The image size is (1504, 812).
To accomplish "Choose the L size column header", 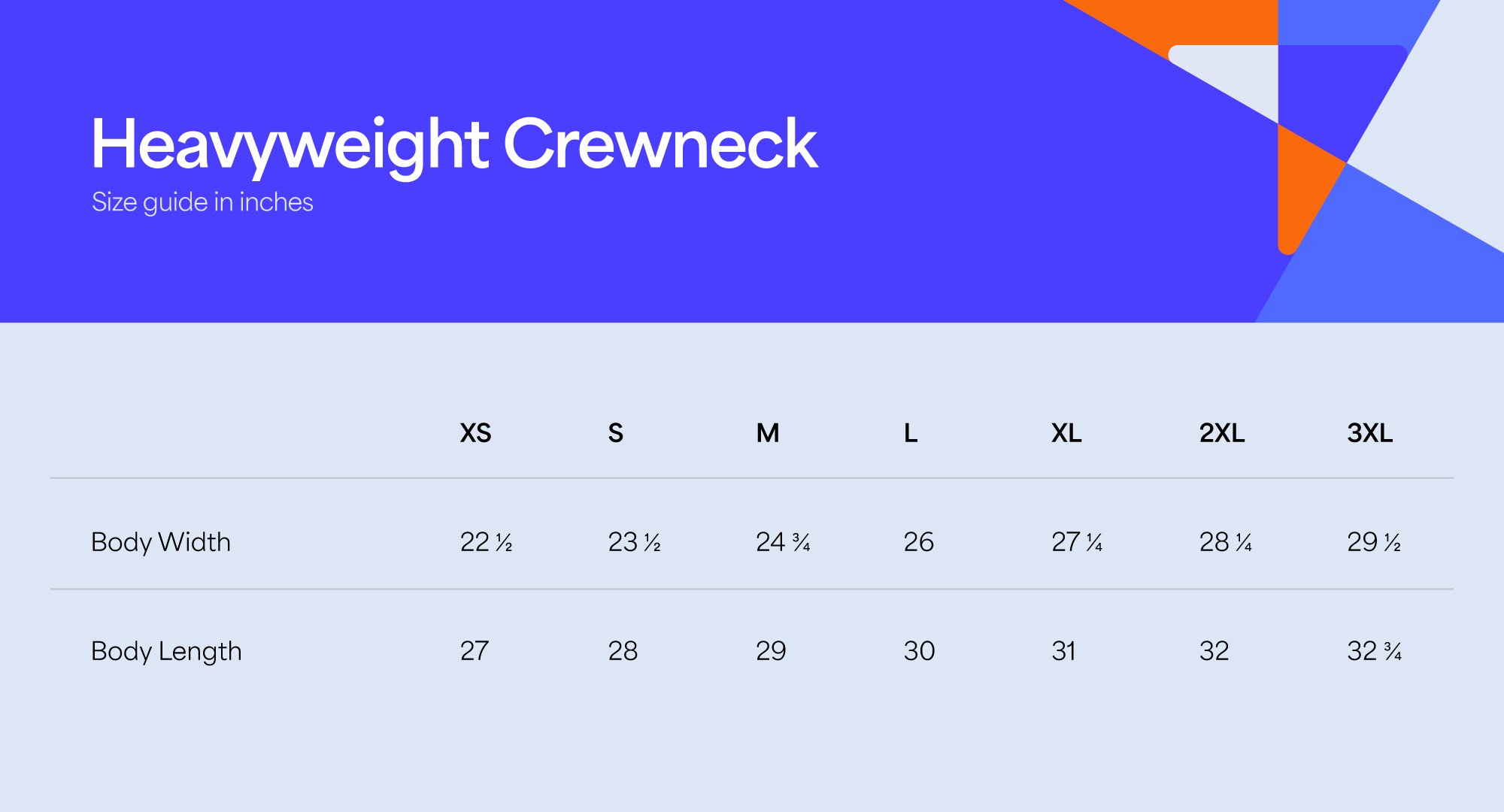I will coord(910,433).
